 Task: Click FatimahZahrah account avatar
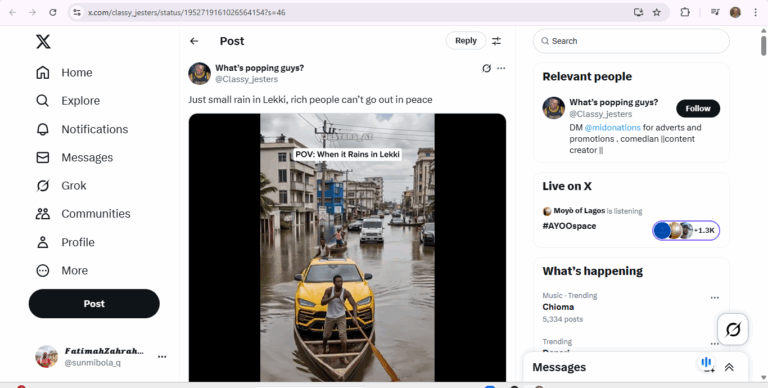[47, 357]
